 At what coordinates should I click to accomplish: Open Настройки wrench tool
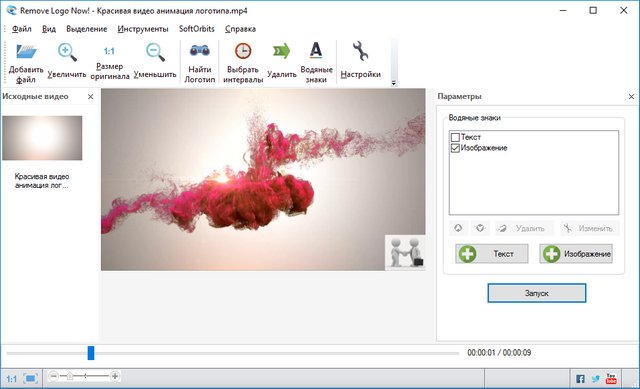[x=360, y=51]
